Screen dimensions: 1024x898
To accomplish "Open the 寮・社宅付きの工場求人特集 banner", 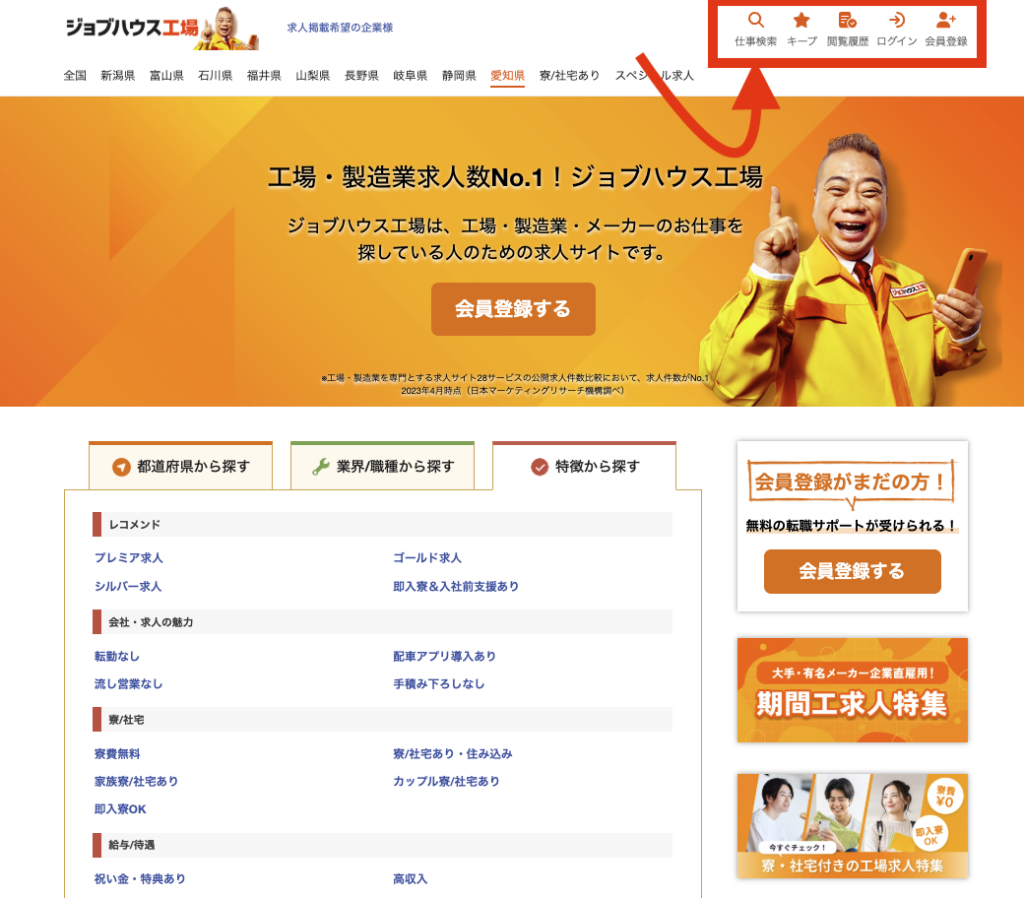I will [852, 826].
